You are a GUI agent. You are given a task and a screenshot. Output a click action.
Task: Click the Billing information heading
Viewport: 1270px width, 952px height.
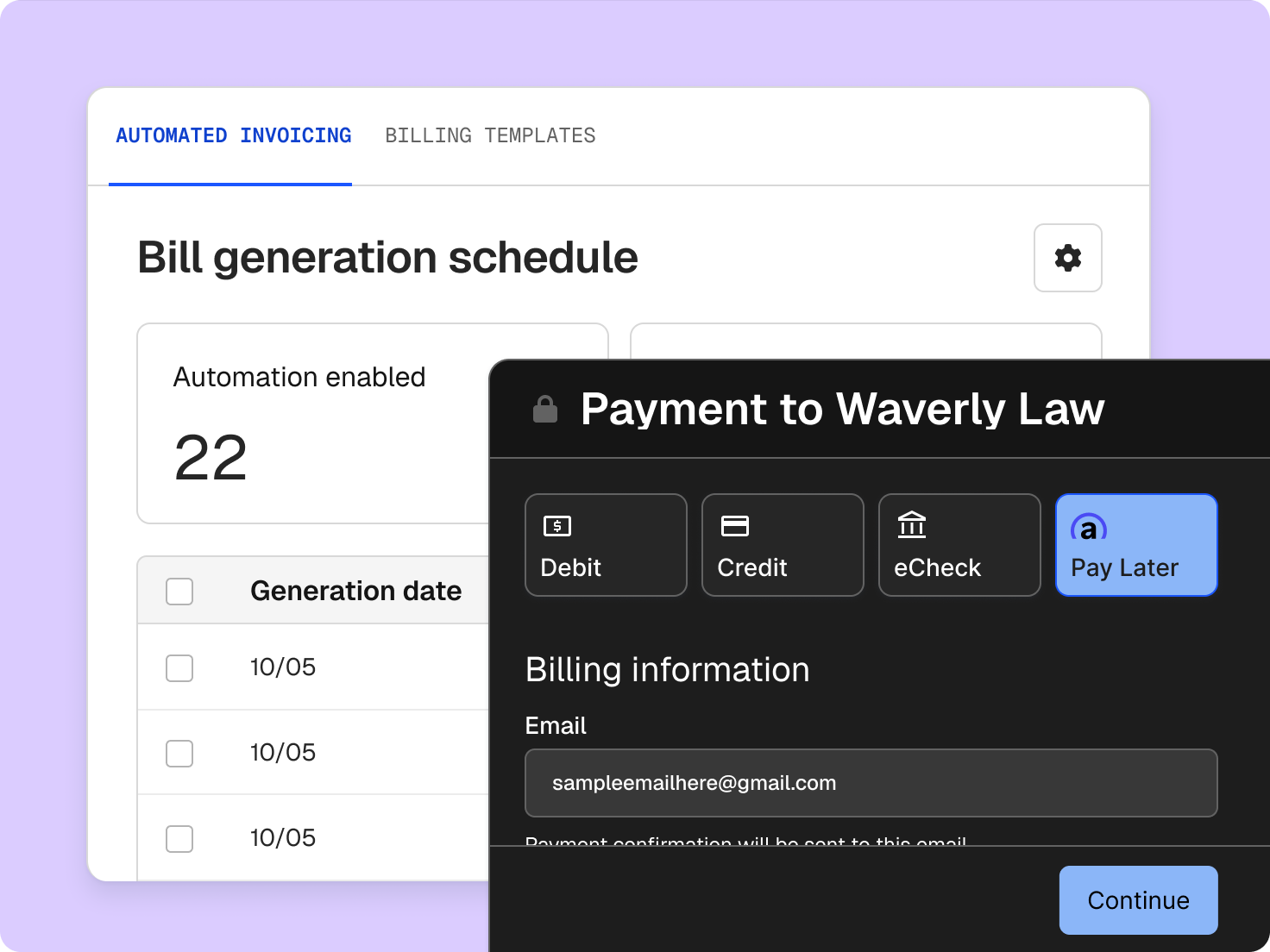tap(668, 670)
